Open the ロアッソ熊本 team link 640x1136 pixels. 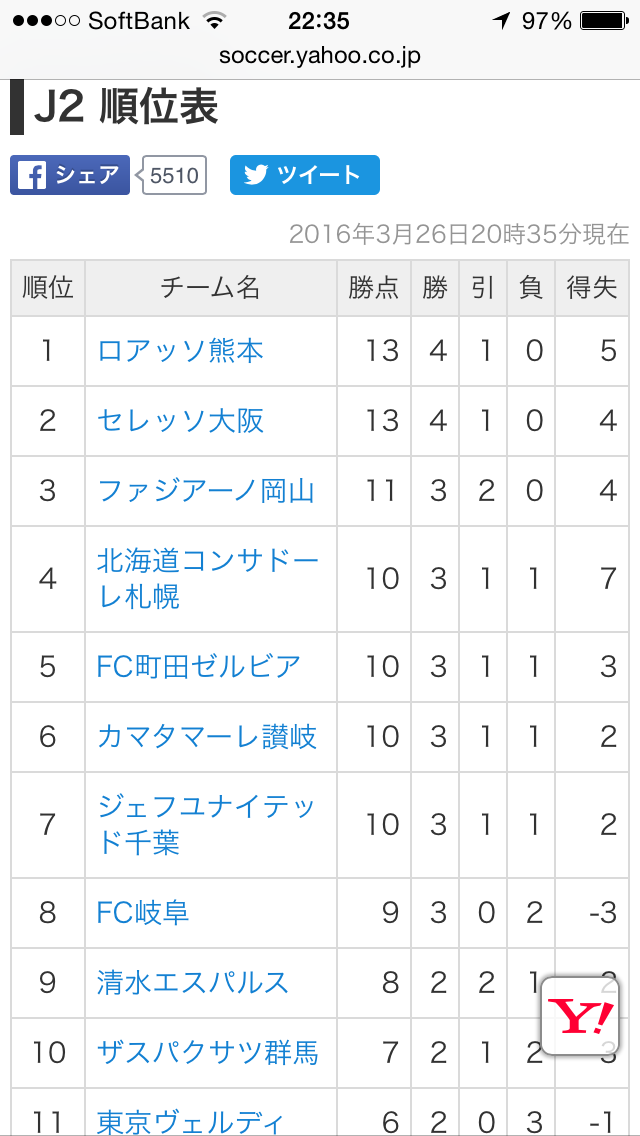180,351
